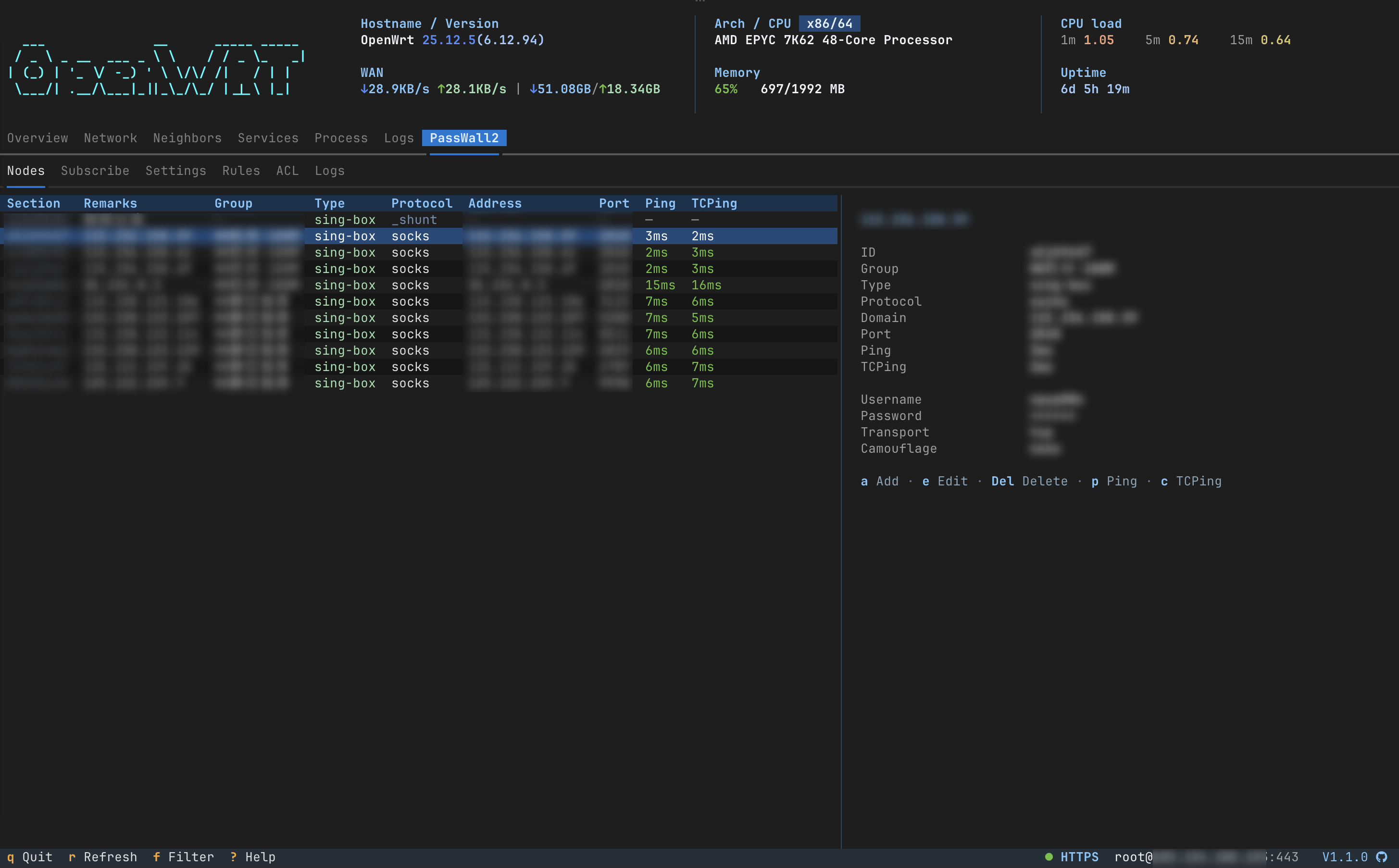Switch to the Network tab
The height and width of the screenshot is (868, 1399).
[110, 138]
